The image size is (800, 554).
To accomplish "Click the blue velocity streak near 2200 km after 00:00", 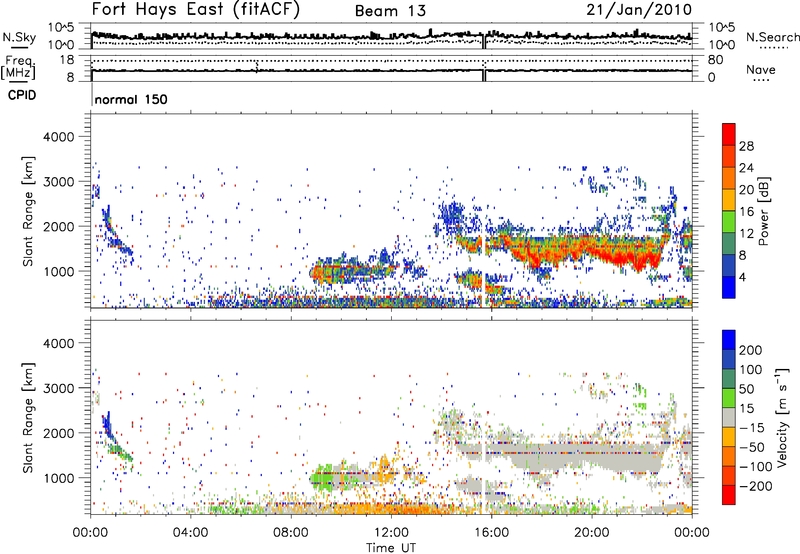I will [x=107, y=423].
